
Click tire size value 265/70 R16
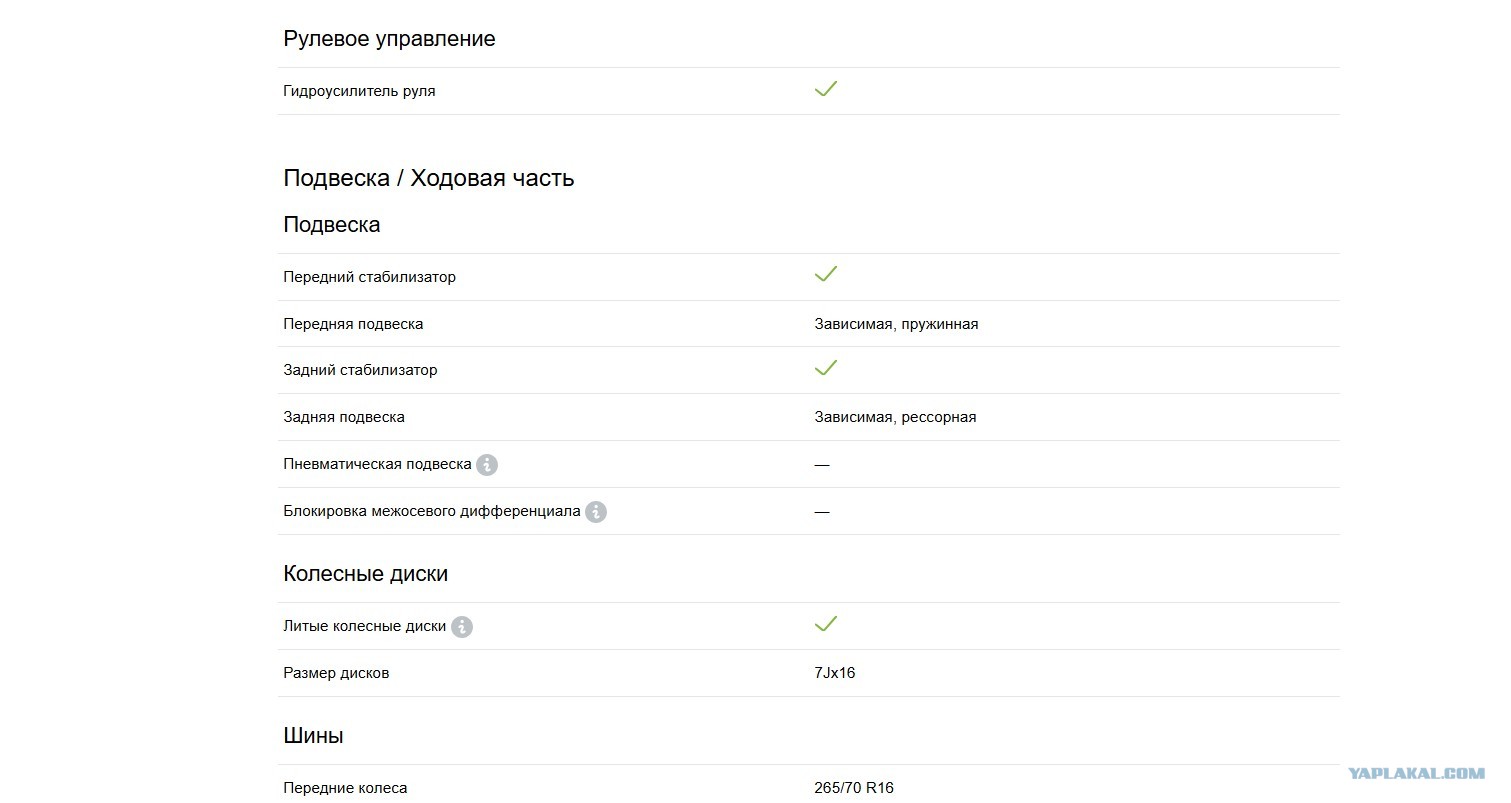(854, 788)
